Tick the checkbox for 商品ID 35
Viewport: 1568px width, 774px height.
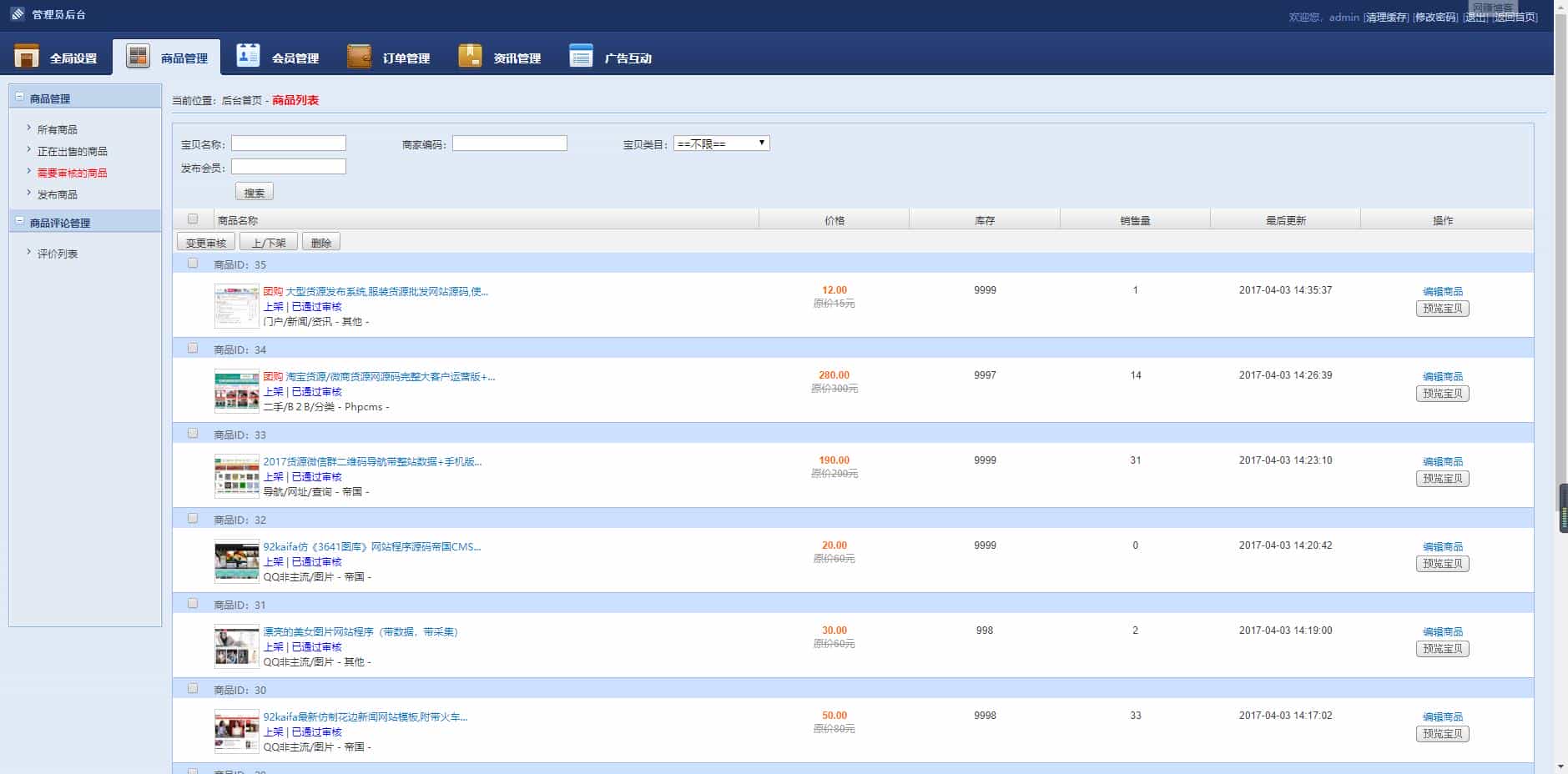[x=193, y=264]
